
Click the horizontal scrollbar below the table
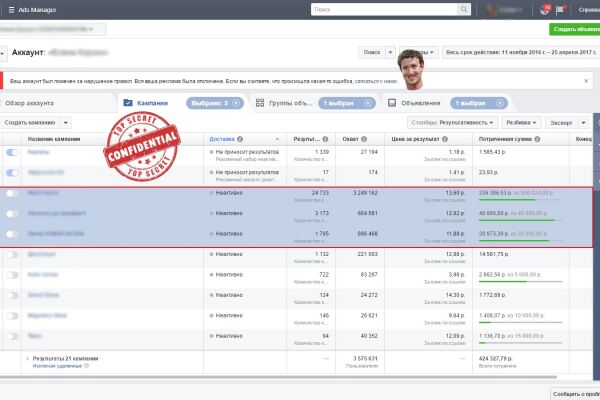pos(278,377)
